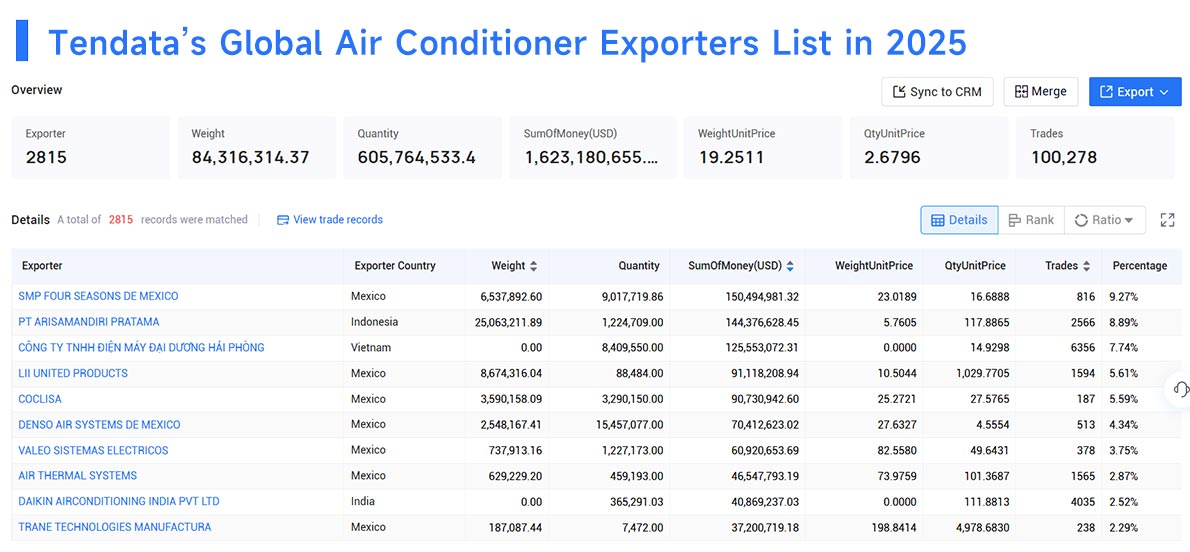Click the Weight column sort arrows
1190x552 pixels.
point(534,267)
